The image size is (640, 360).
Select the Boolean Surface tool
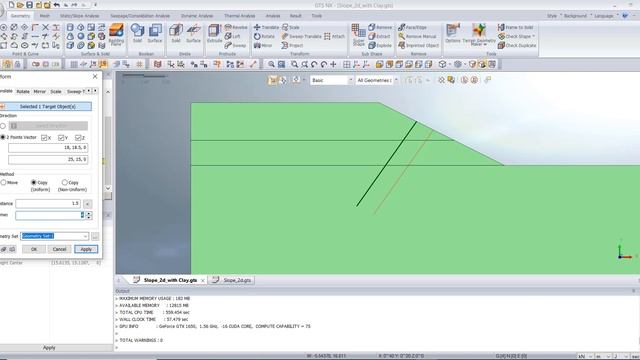click(155, 33)
